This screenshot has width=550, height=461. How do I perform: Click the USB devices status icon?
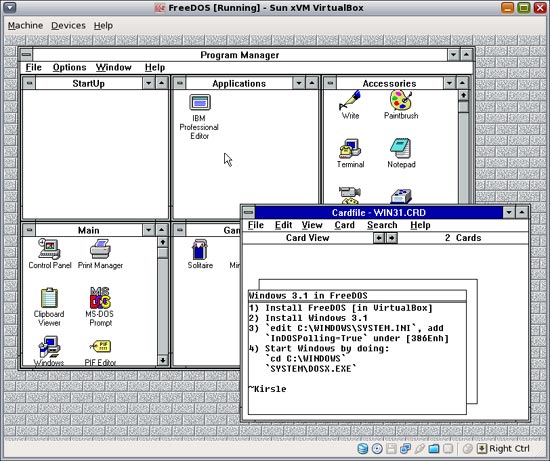420,448
